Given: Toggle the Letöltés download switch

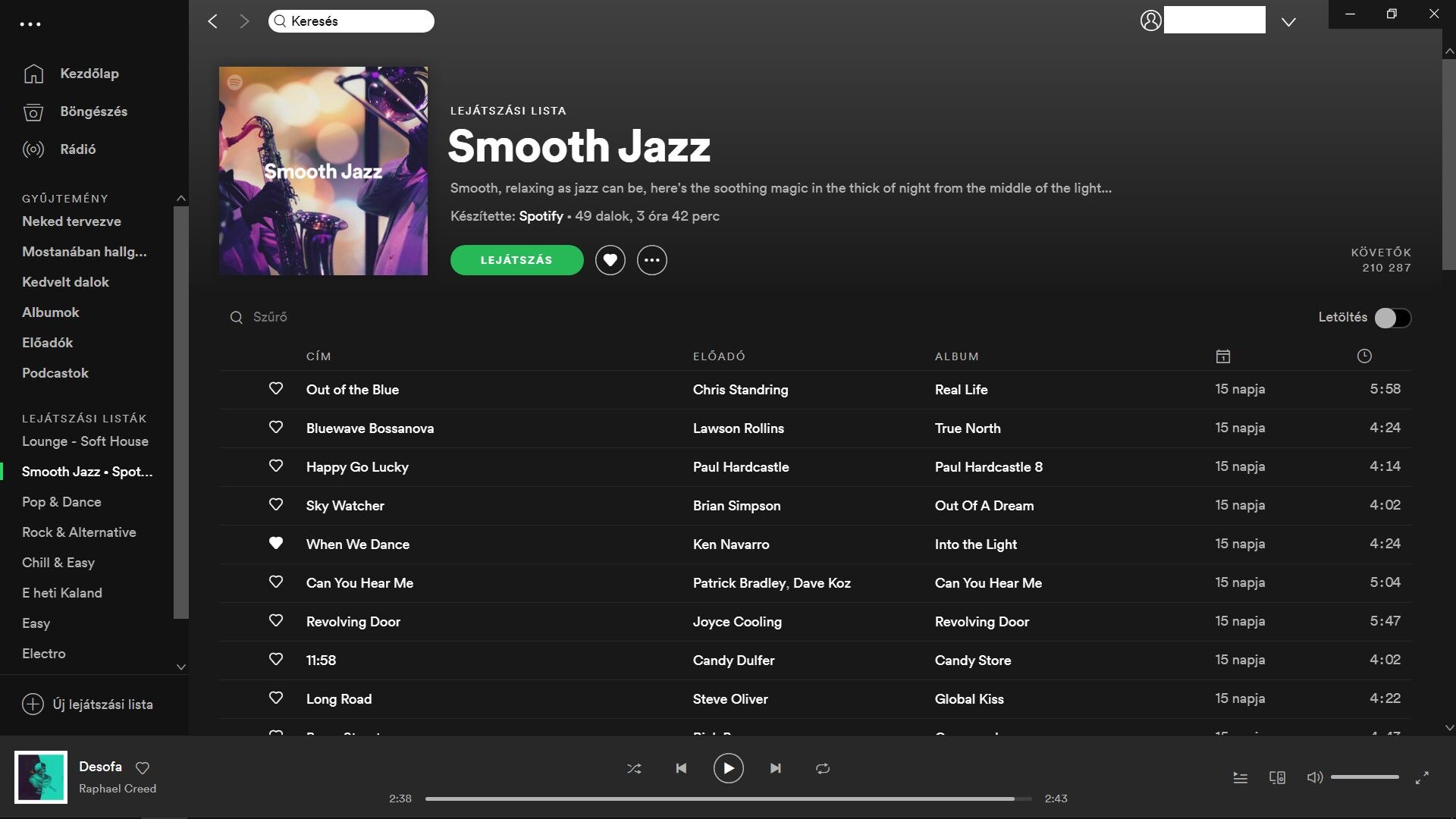Looking at the screenshot, I should tap(1392, 318).
